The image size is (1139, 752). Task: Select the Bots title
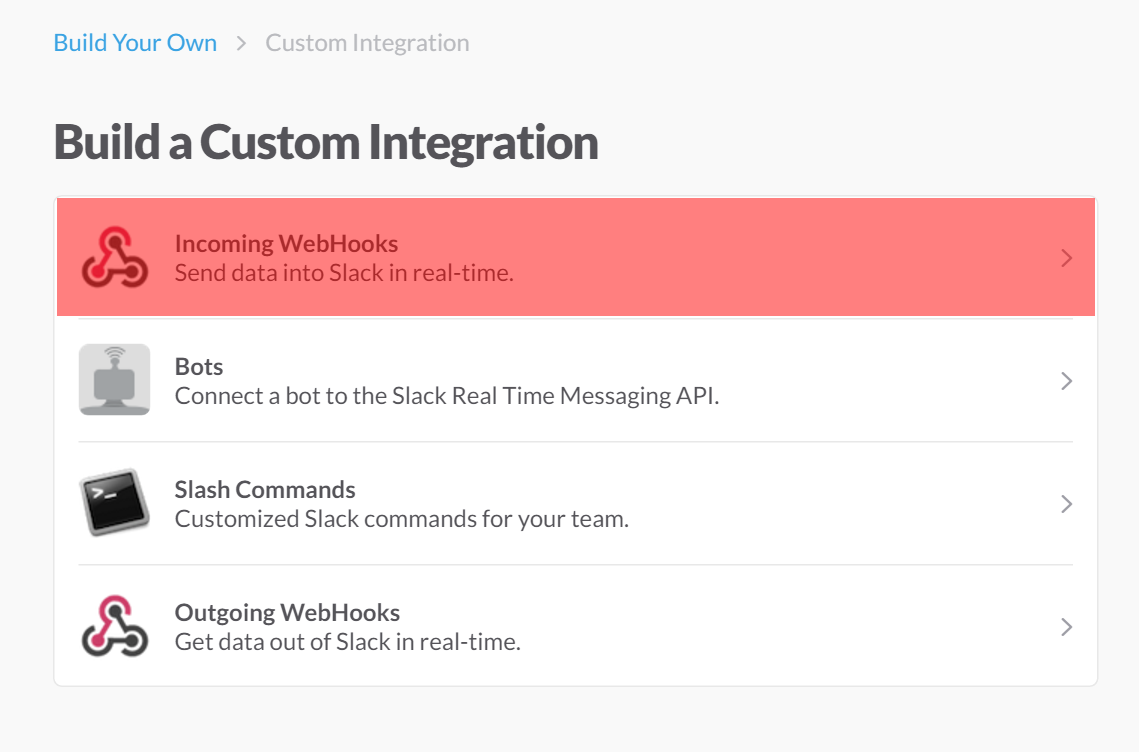pos(199,366)
